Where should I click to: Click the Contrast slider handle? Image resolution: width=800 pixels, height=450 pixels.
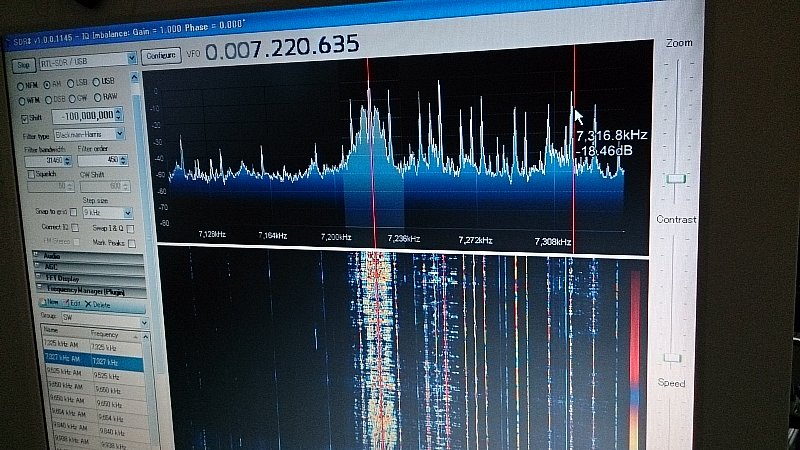tap(672, 358)
